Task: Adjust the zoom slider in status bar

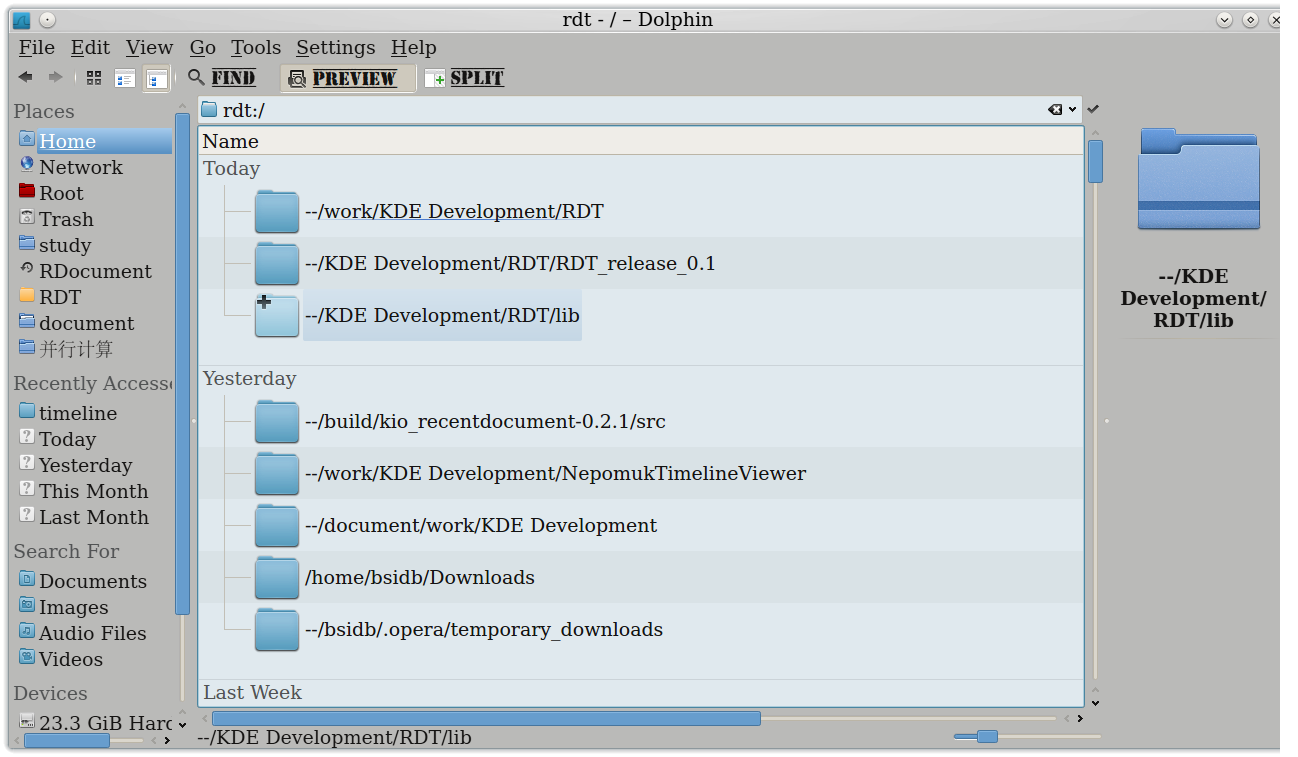Action: (x=987, y=737)
